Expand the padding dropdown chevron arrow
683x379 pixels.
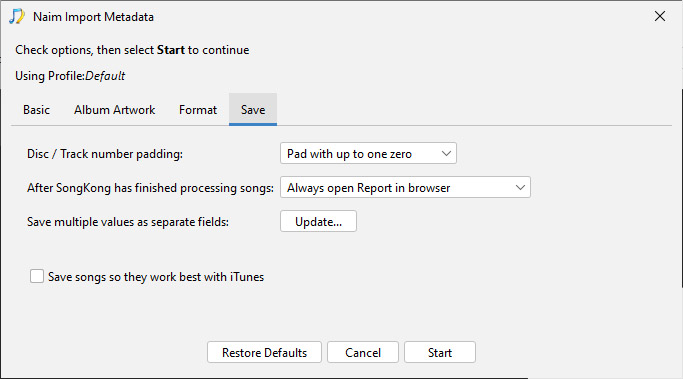446,153
